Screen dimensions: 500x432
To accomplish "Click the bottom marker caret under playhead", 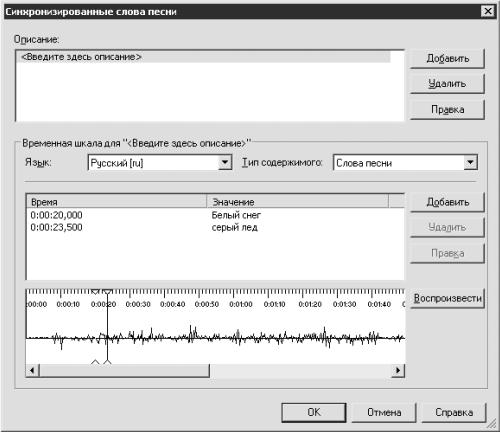I will pos(107,362).
